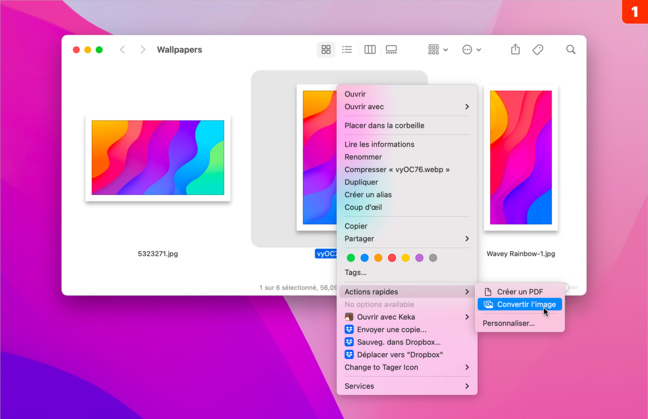Viewport: 648px width, 419px height.
Task: Apply the purple tag color
Action: (419, 258)
